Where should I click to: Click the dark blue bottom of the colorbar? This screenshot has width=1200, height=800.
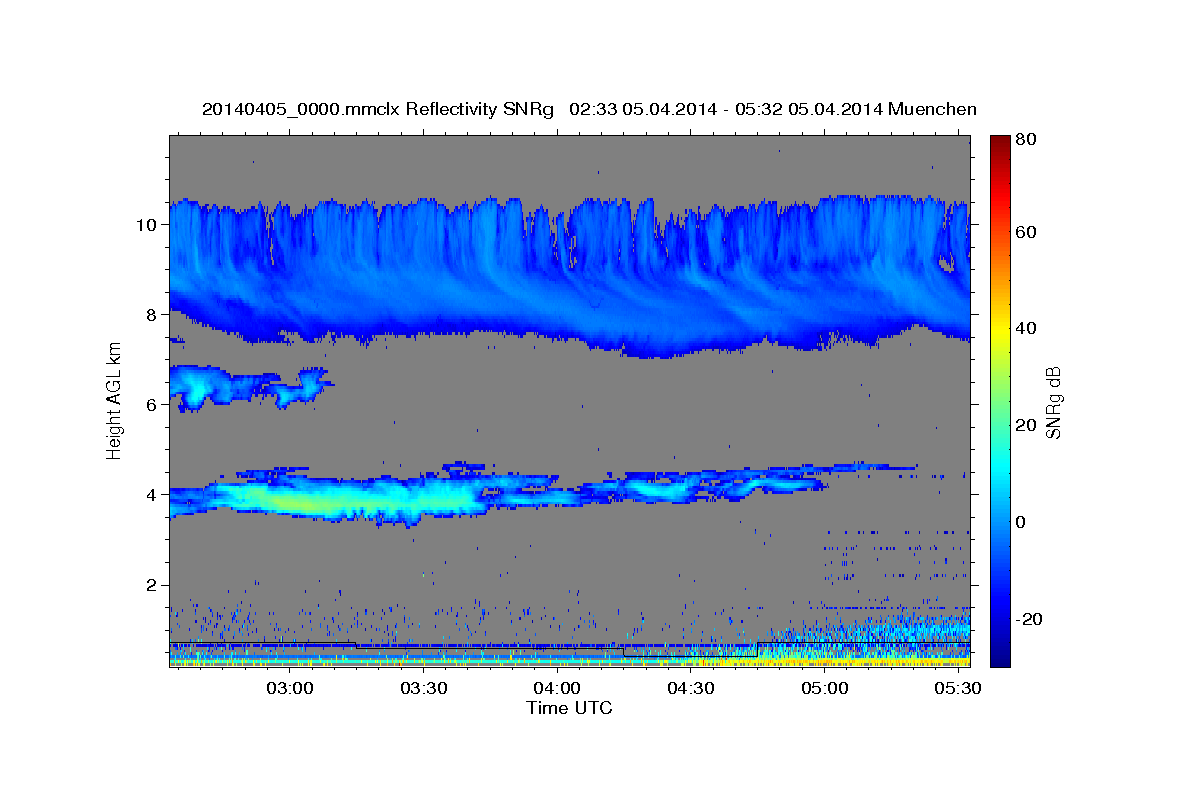click(x=999, y=655)
